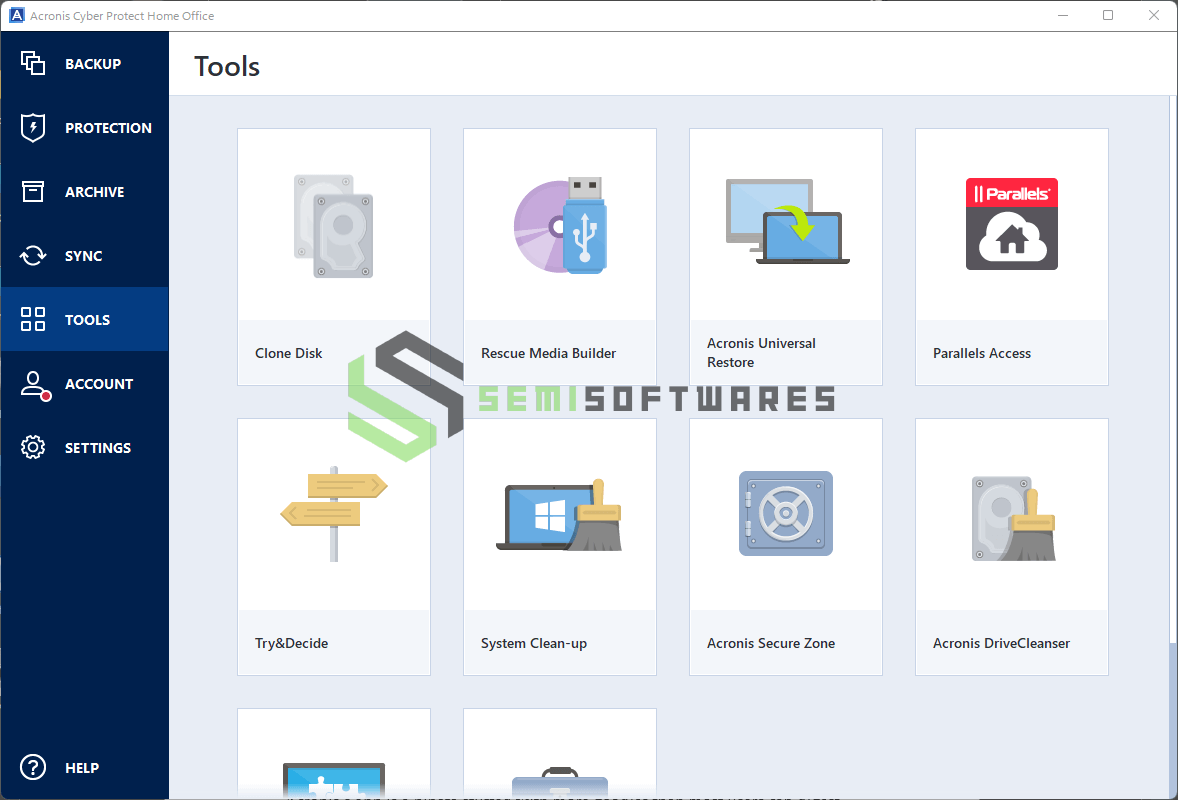The width and height of the screenshot is (1178, 800).
Task: Click the Parallels Access label
Action: (981, 353)
